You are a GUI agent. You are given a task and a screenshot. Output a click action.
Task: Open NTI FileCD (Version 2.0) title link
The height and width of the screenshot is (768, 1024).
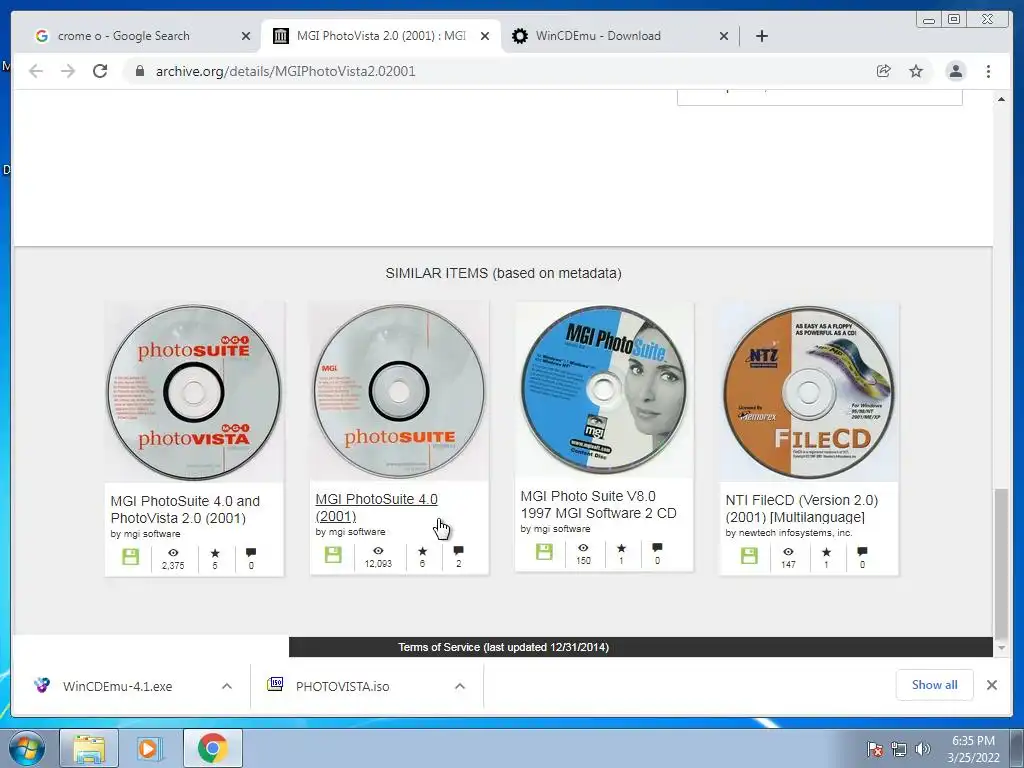(x=802, y=508)
